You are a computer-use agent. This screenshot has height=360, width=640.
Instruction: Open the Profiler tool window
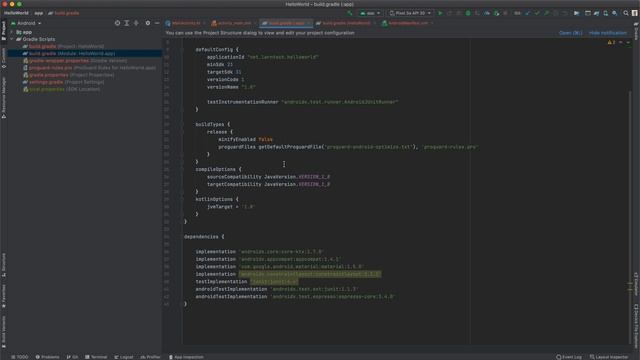[x=150, y=357]
